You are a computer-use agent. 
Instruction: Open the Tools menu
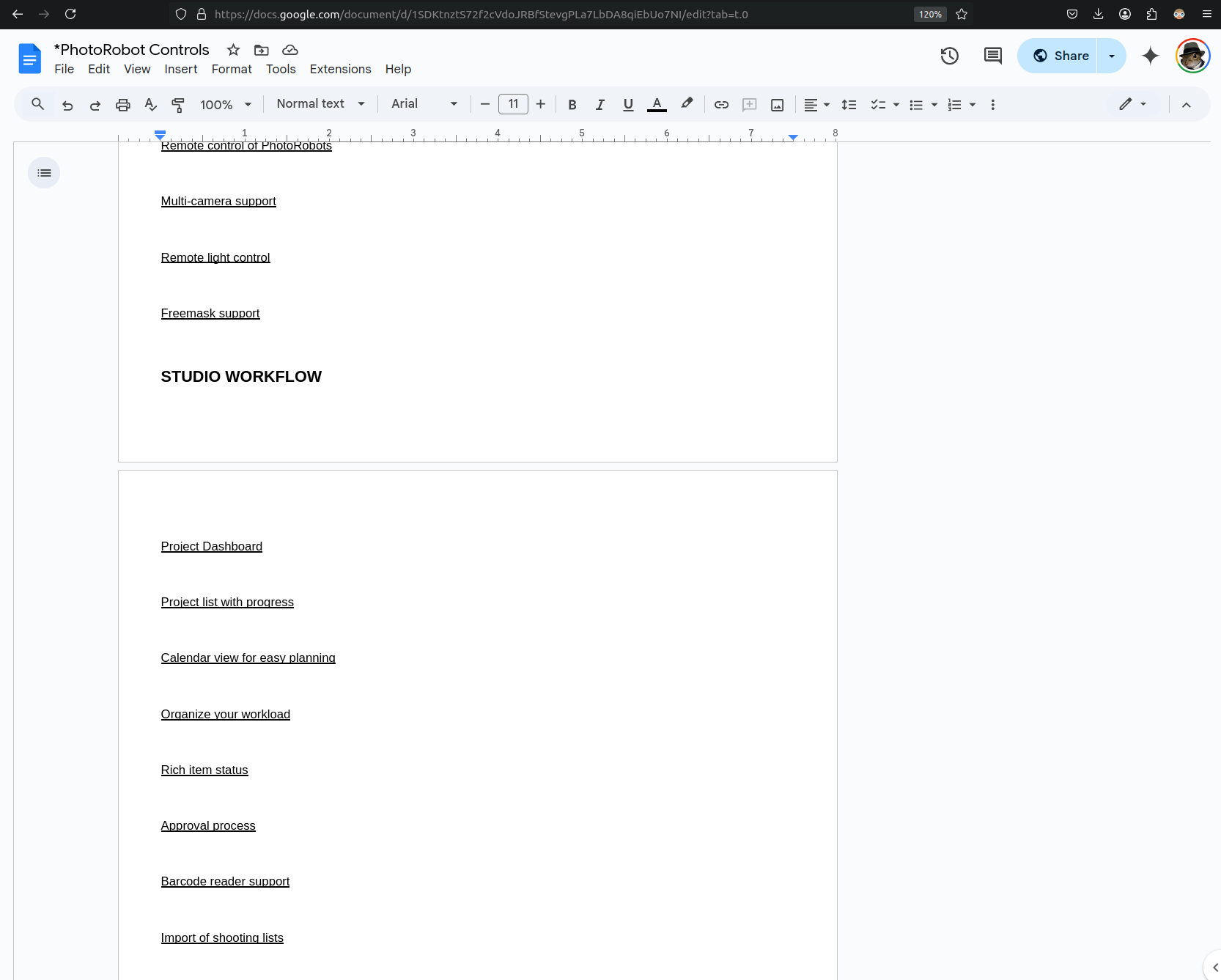coord(281,69)
